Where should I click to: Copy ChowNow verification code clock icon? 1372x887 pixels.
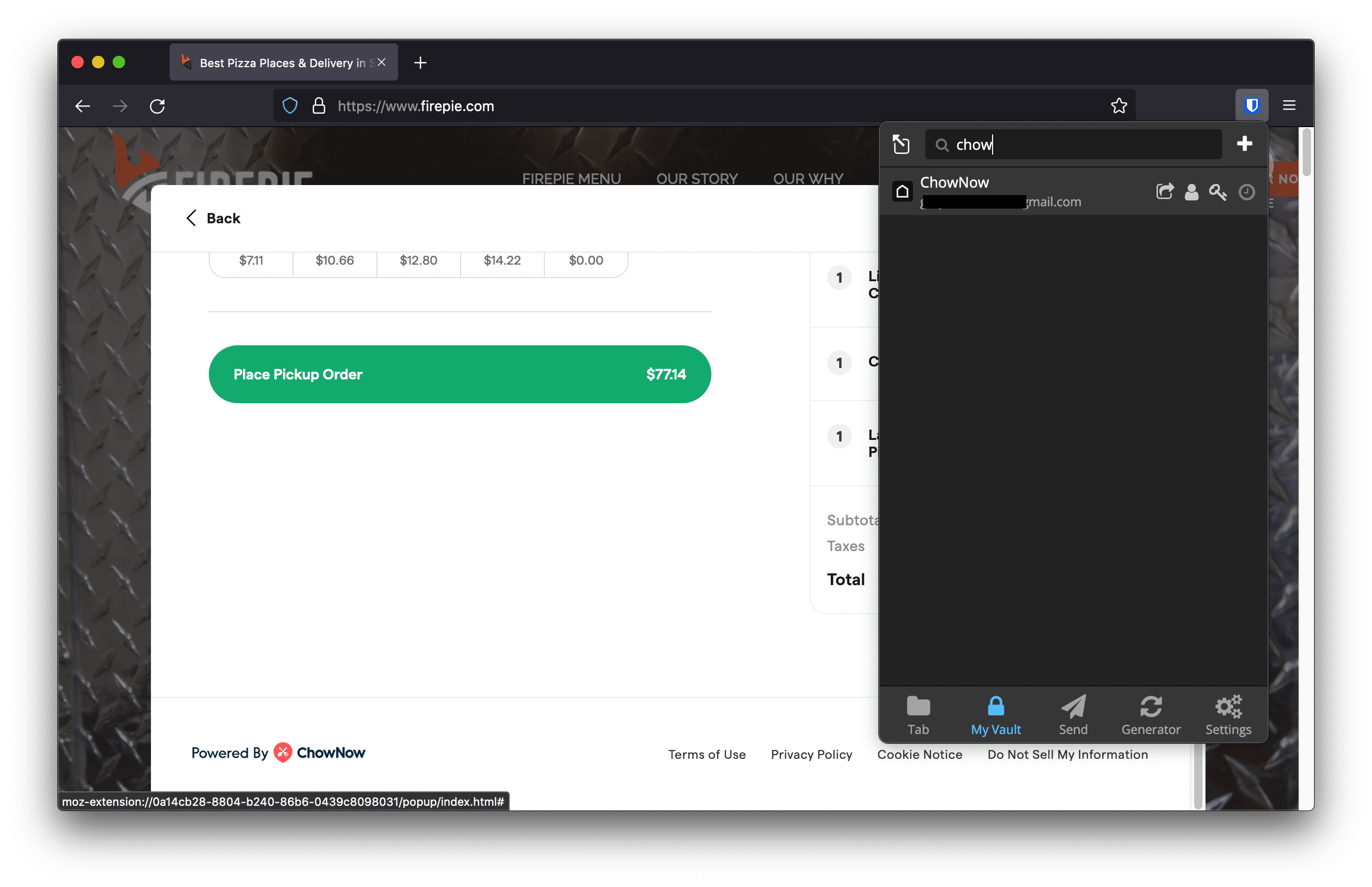pyautogui.click(x=1246, y=192)
